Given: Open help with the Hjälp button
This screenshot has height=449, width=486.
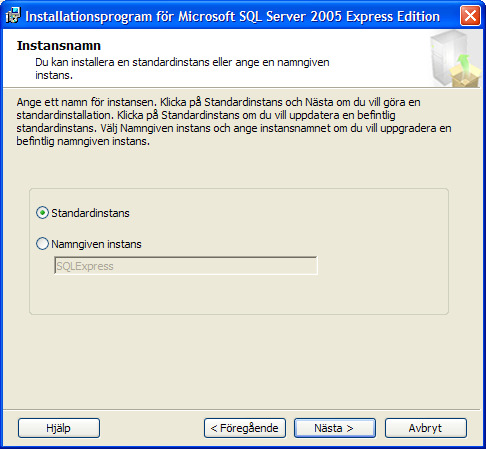Looking at the screenshot, I should (x=59, y=428).
